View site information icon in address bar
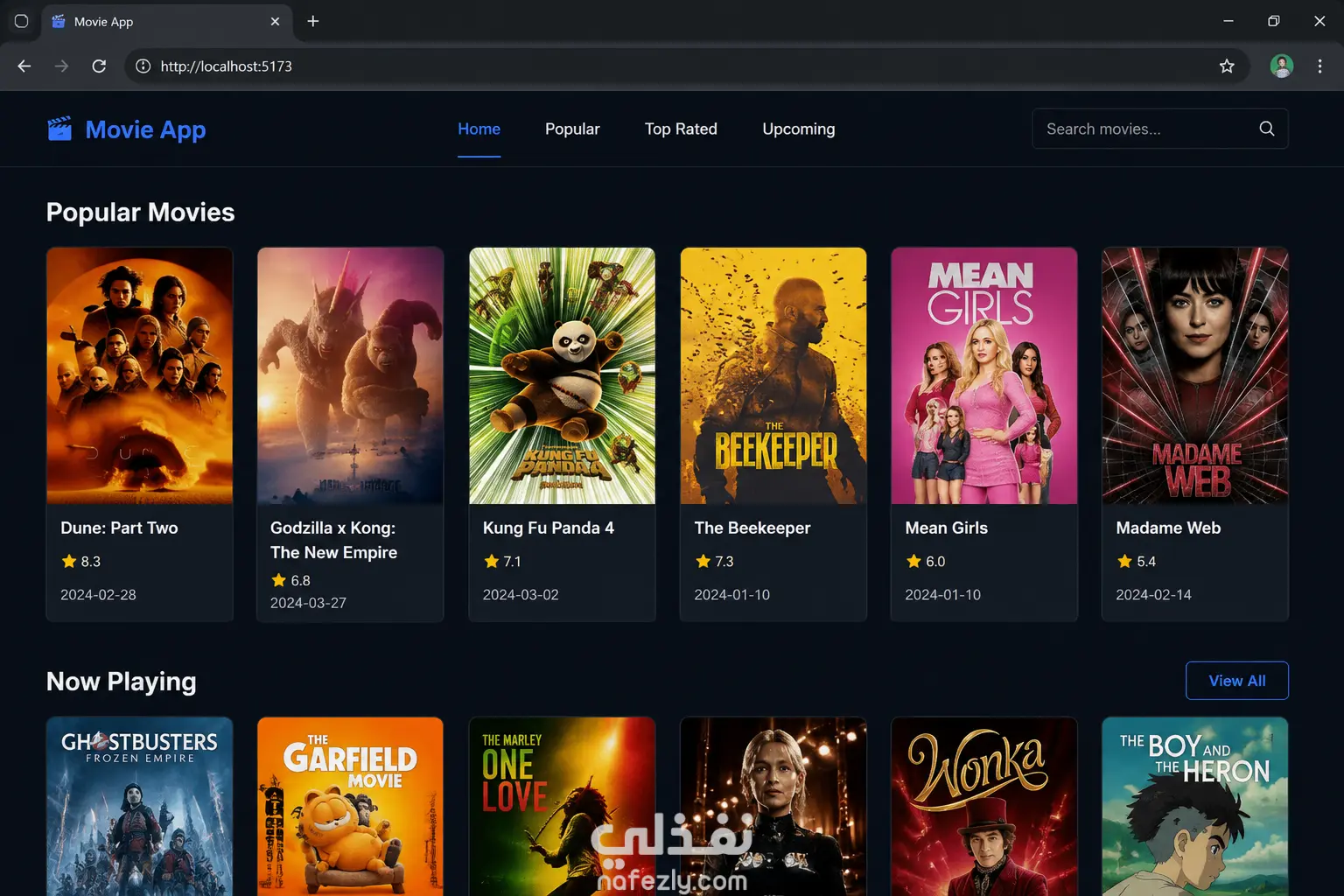1344x896 pixels. (x=143, y=66)
